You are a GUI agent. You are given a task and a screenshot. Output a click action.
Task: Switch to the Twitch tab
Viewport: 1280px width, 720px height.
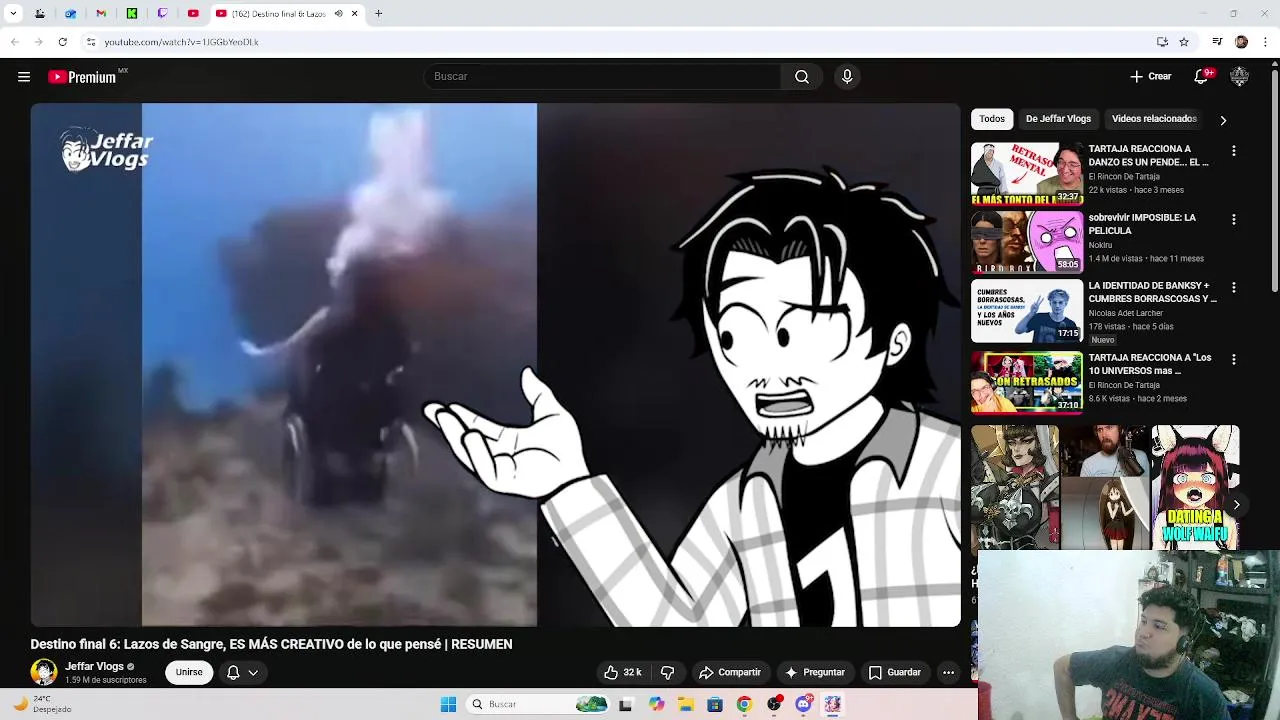(x=162, y=14)
